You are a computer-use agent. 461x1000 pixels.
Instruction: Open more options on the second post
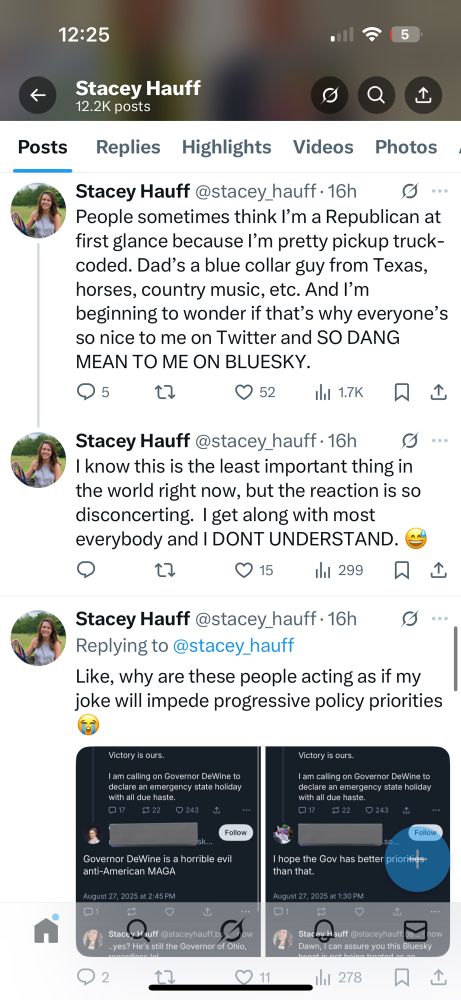440,441
